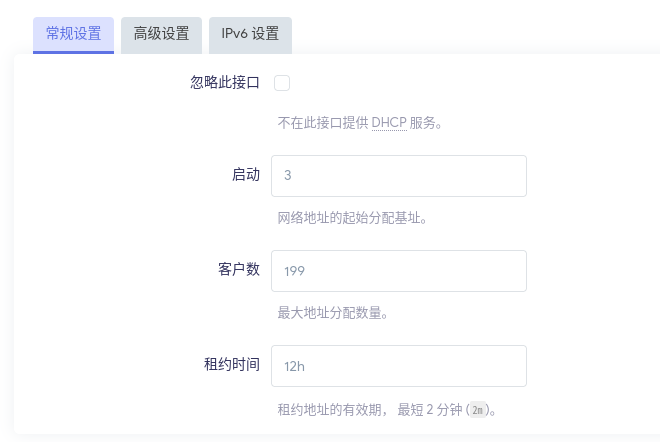
Task: Click the 客户数 field label
Action: [239, 270]
